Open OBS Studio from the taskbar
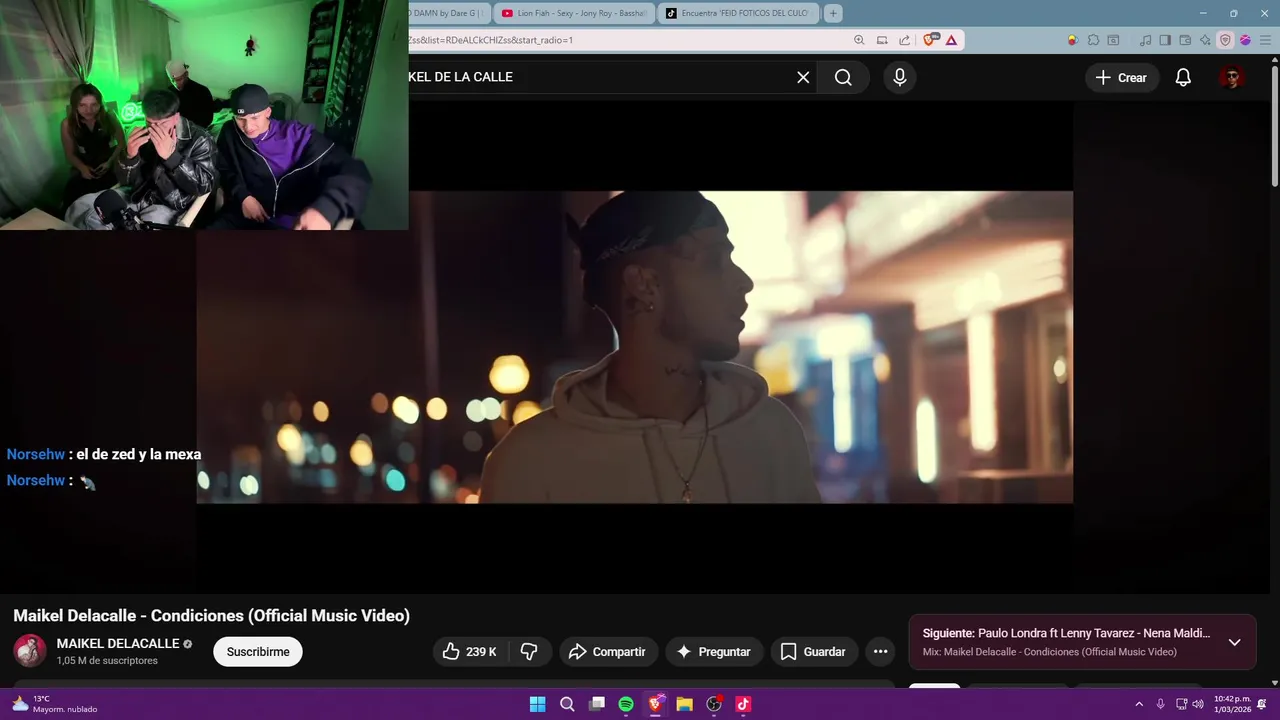The width and height of the screenshot is (1280, 720). 714,704
